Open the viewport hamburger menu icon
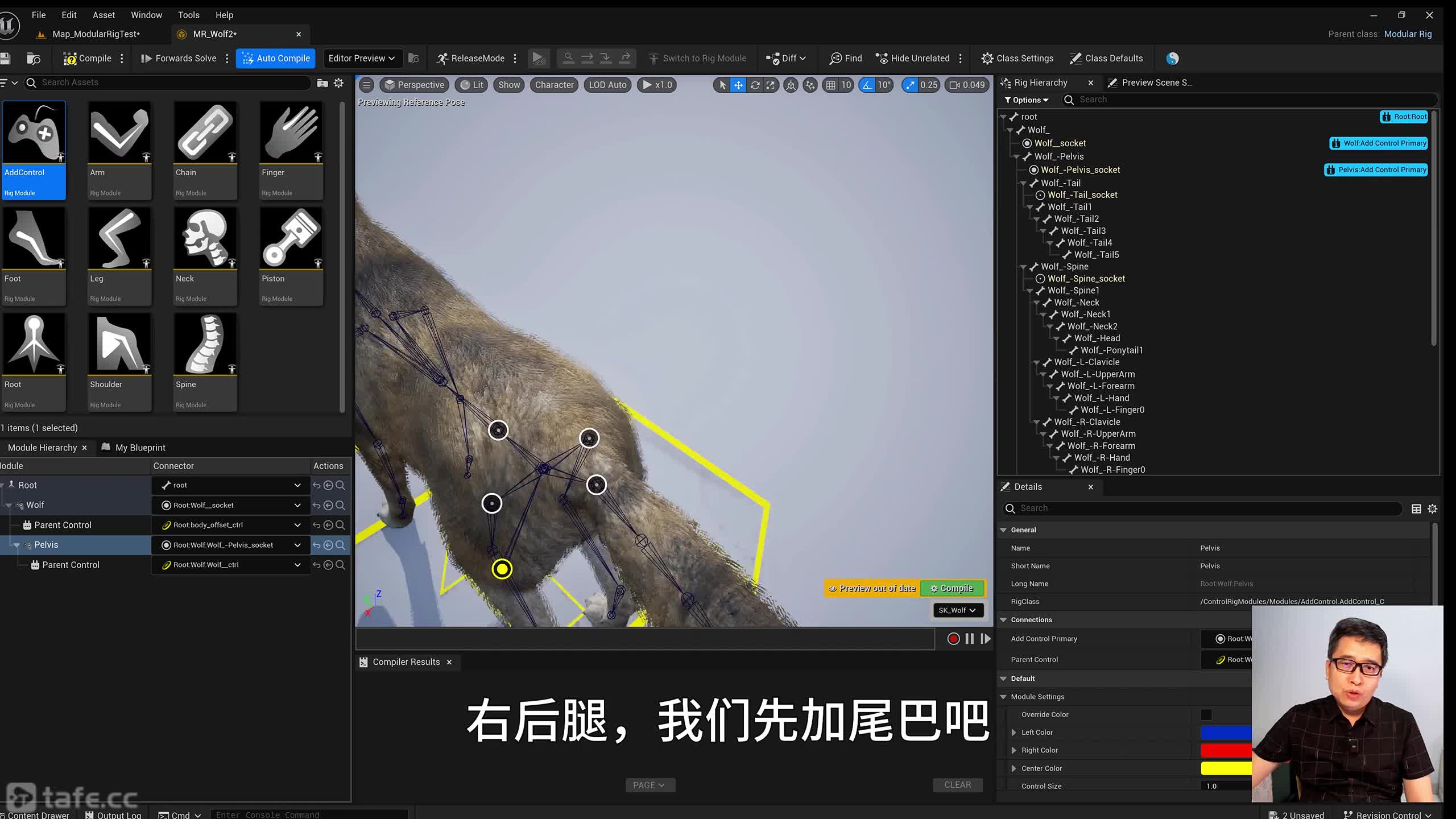 tap(367, 85)
